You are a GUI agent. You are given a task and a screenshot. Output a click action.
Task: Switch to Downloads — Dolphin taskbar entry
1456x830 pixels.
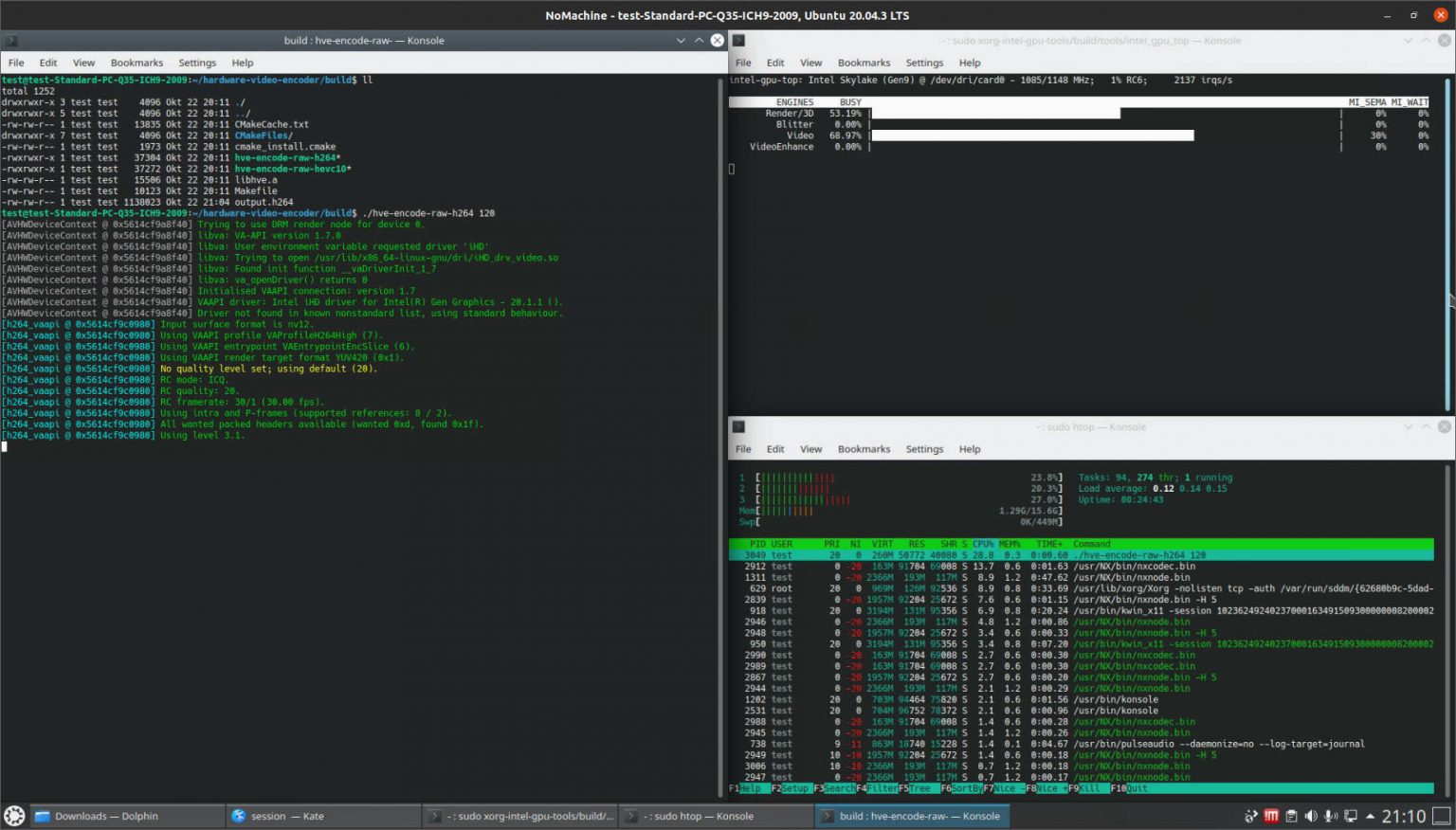click(127, 816)
